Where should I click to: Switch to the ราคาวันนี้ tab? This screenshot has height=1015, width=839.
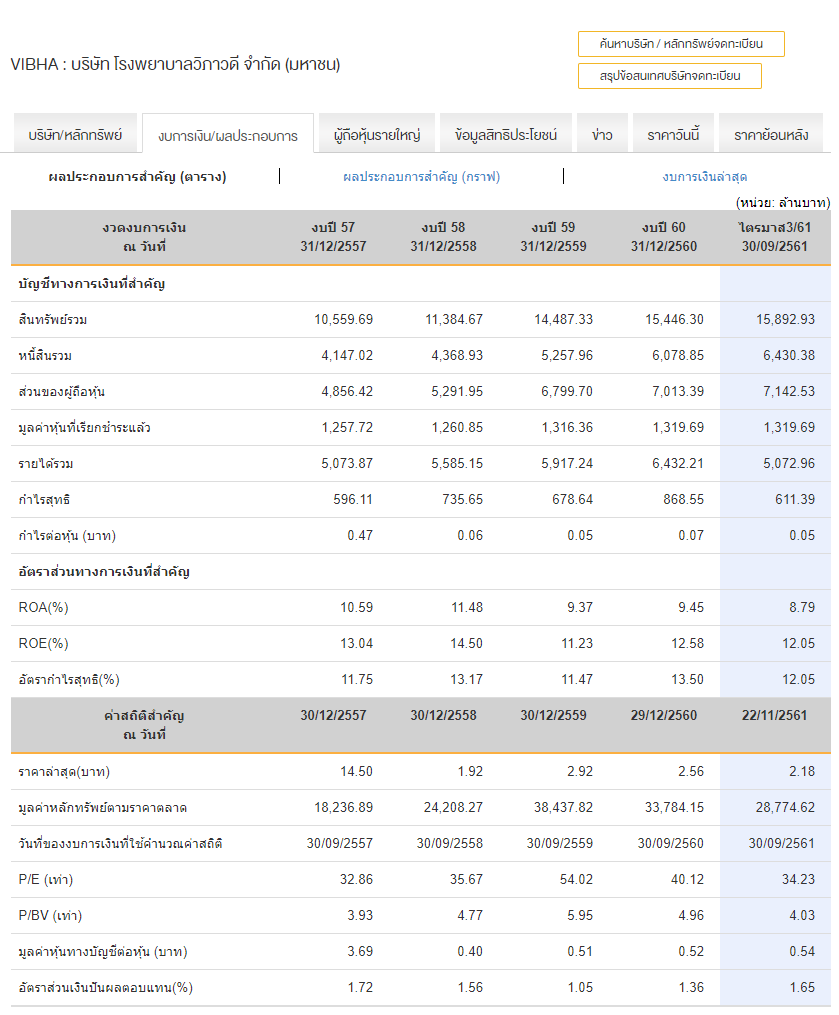tap(673, 135)
